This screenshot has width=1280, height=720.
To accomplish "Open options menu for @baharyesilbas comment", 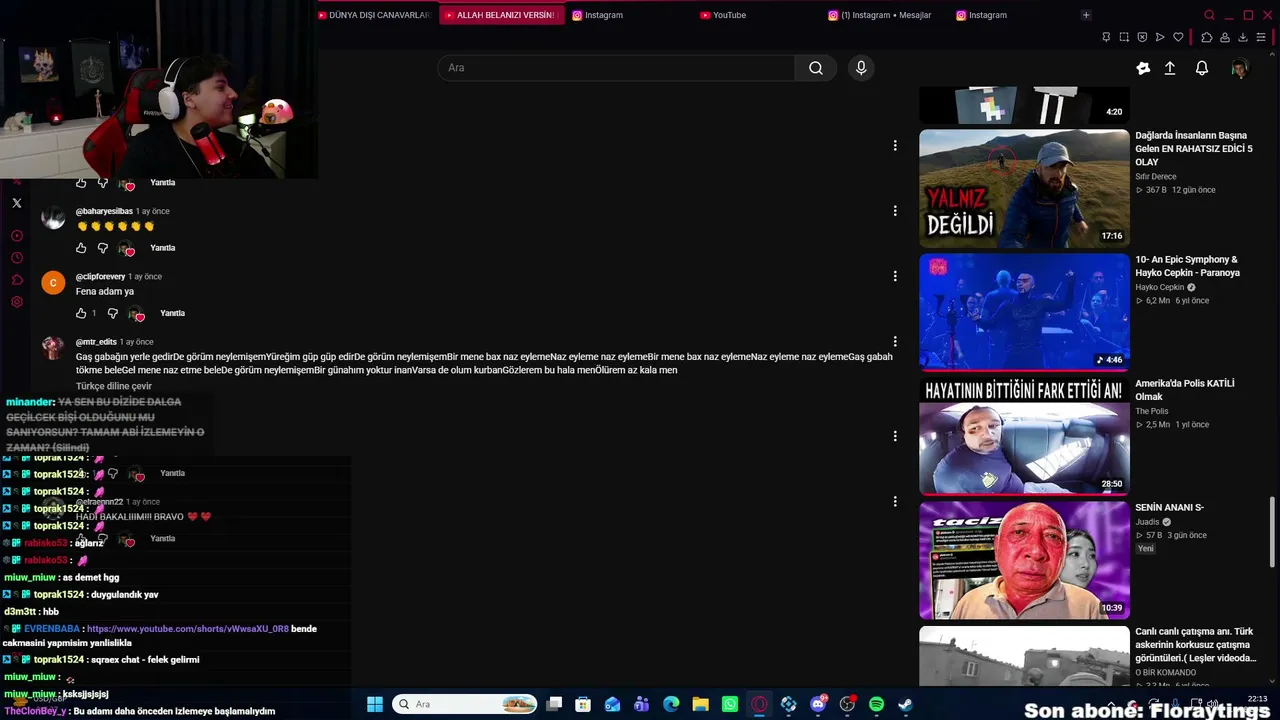I will pyautogui.click(x=895, y=211).
